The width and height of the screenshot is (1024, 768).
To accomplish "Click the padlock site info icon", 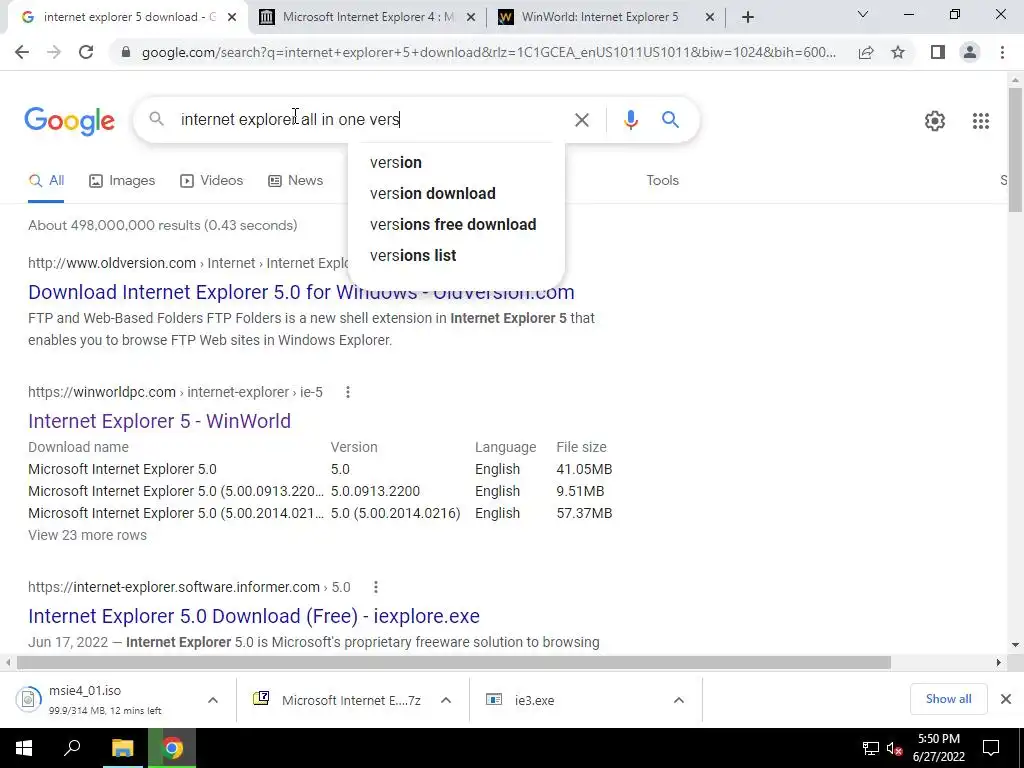I will coord(126,52).
